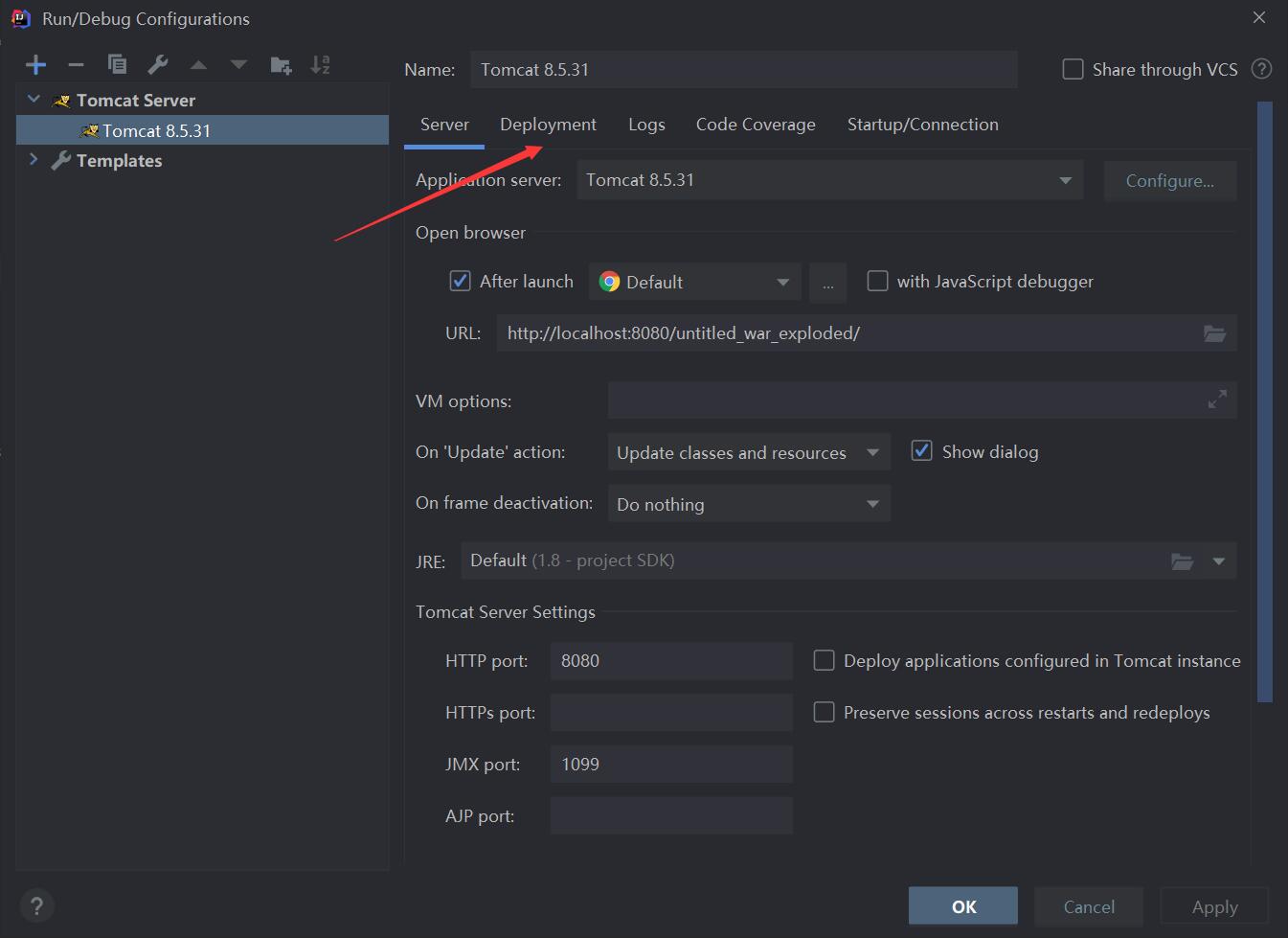
Task: Select Tomcat 8.5.31 configuration in tree
Action: (x=202, y=130)
